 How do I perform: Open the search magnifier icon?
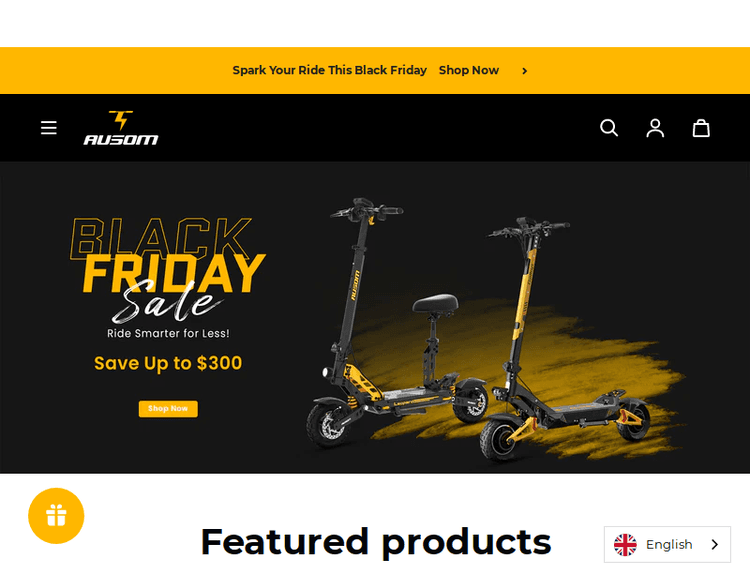click(609, 128)
